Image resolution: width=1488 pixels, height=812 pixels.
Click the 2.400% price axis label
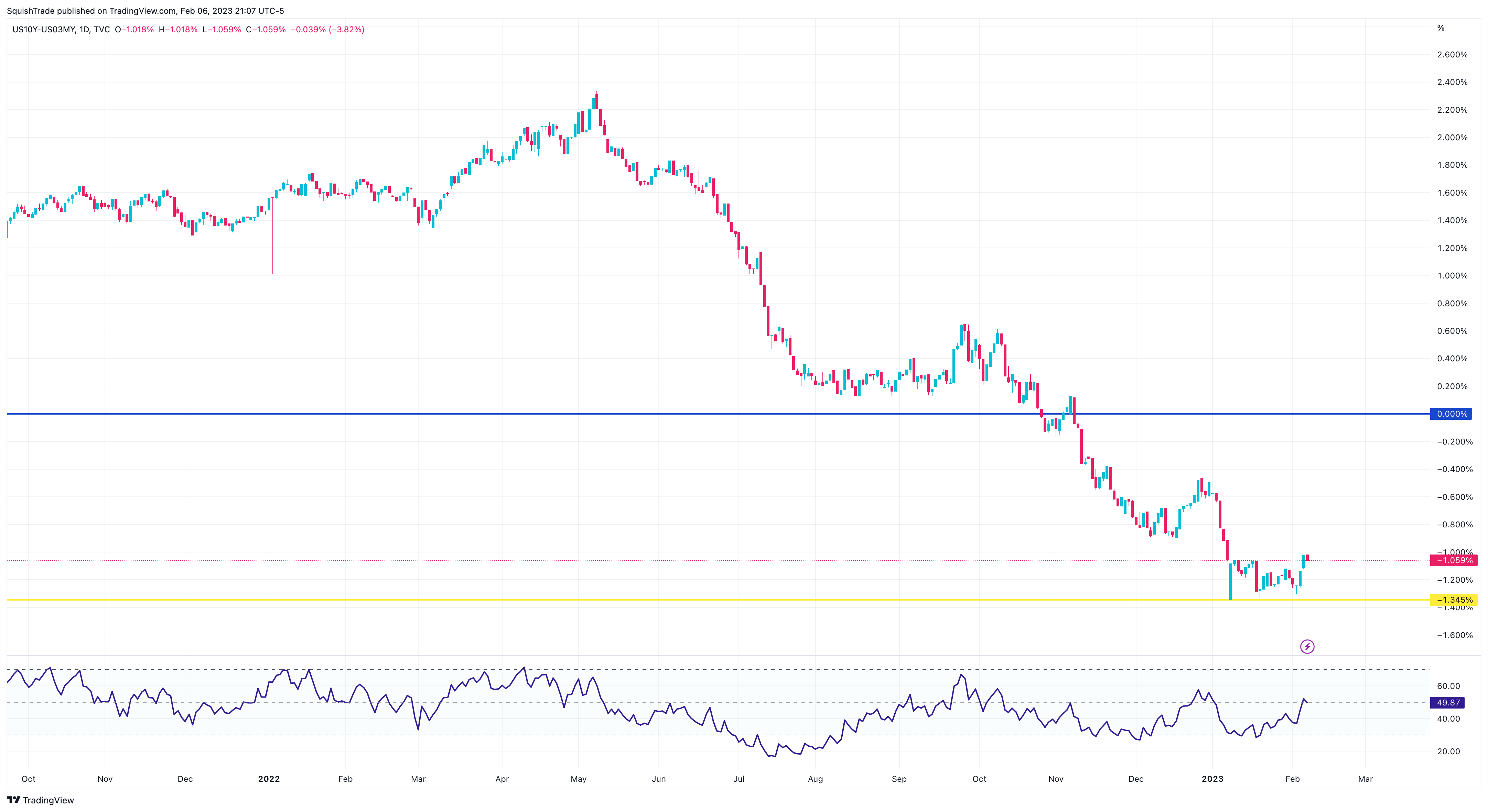(1452, 82)
